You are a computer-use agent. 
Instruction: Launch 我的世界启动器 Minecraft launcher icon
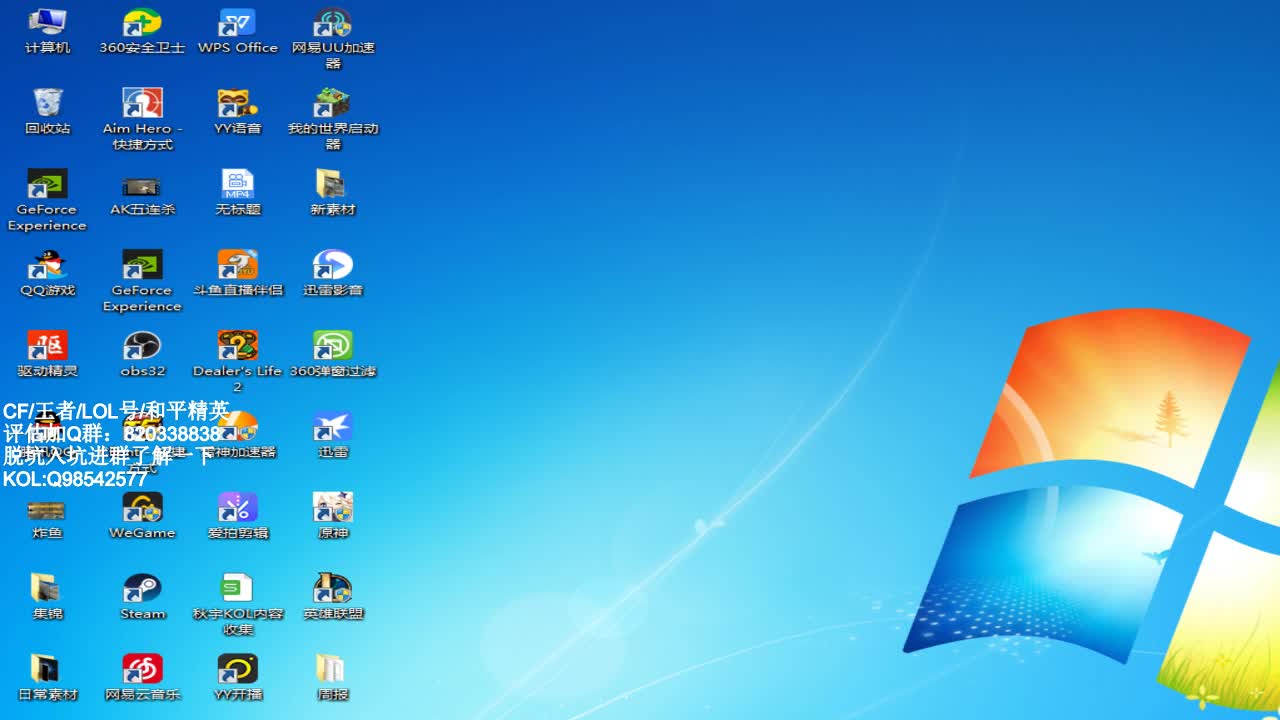pos(333,120)
